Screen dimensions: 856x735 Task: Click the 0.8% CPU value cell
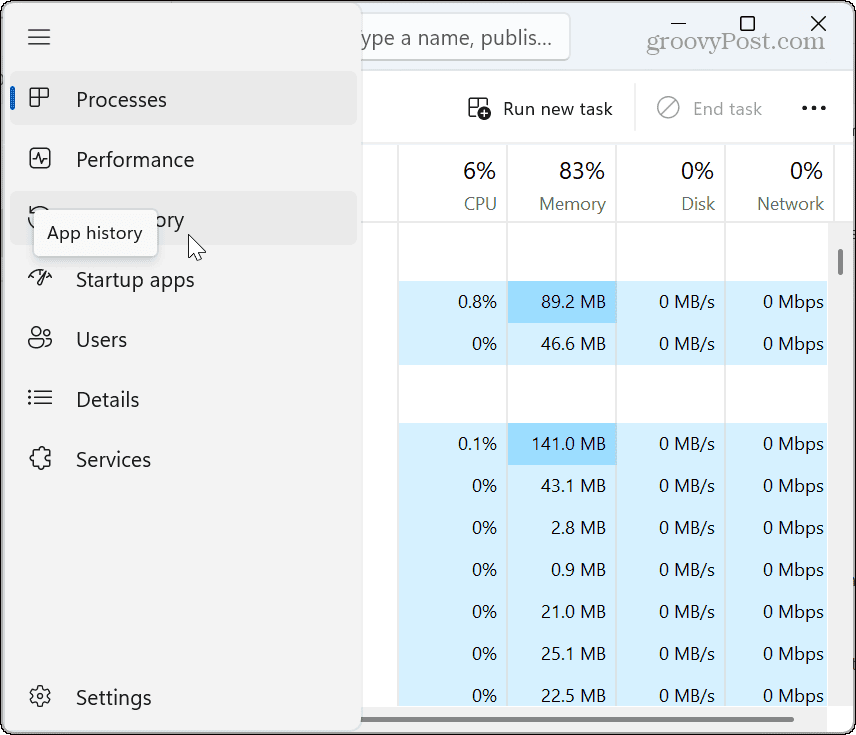coord(453,302)
